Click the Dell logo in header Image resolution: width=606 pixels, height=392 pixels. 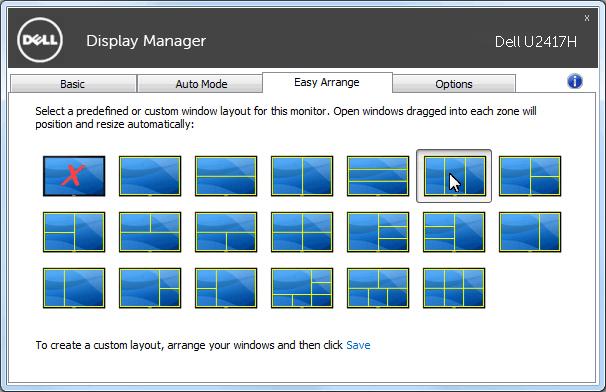click(40, 40)
